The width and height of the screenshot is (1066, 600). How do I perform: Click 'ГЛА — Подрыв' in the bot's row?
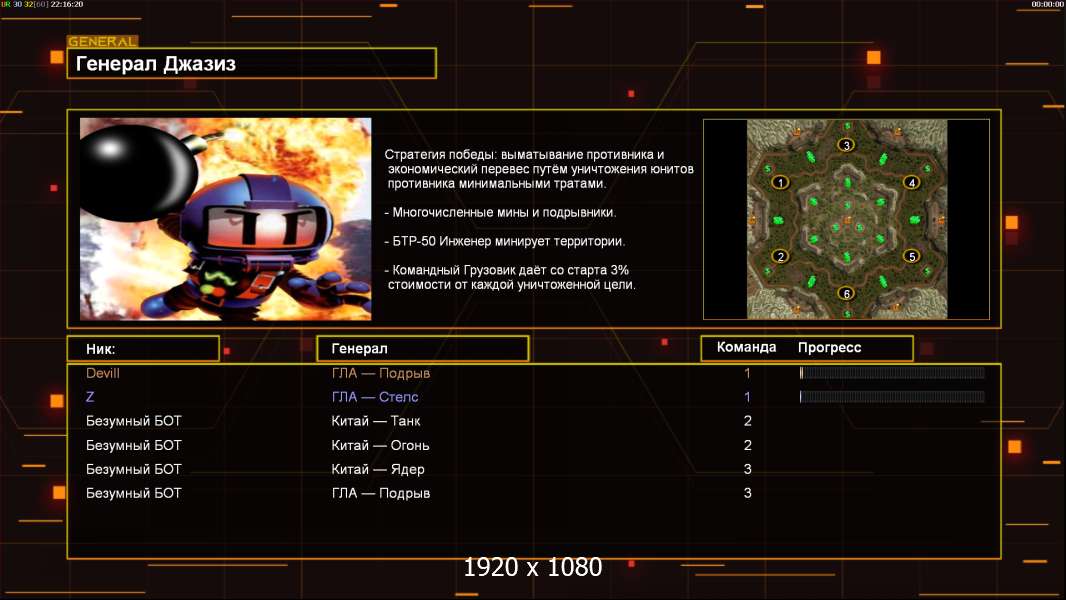pos(381,493)
